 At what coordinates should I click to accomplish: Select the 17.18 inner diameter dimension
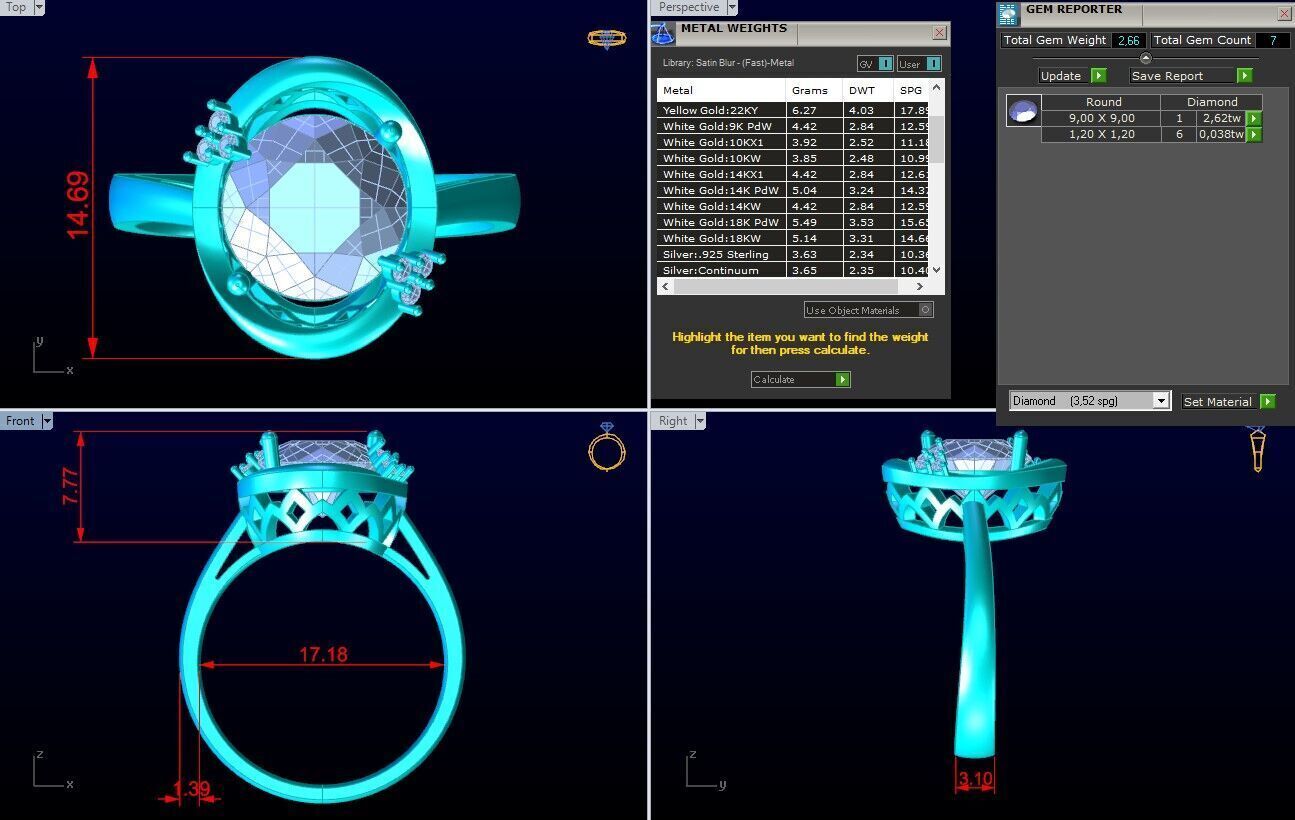pos(323,655)
